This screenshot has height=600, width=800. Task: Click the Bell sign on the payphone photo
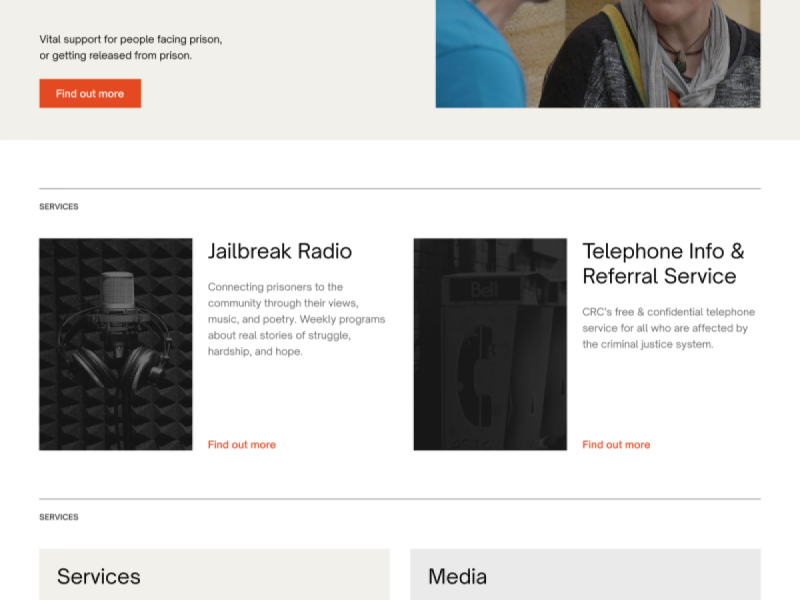point(483,292)
